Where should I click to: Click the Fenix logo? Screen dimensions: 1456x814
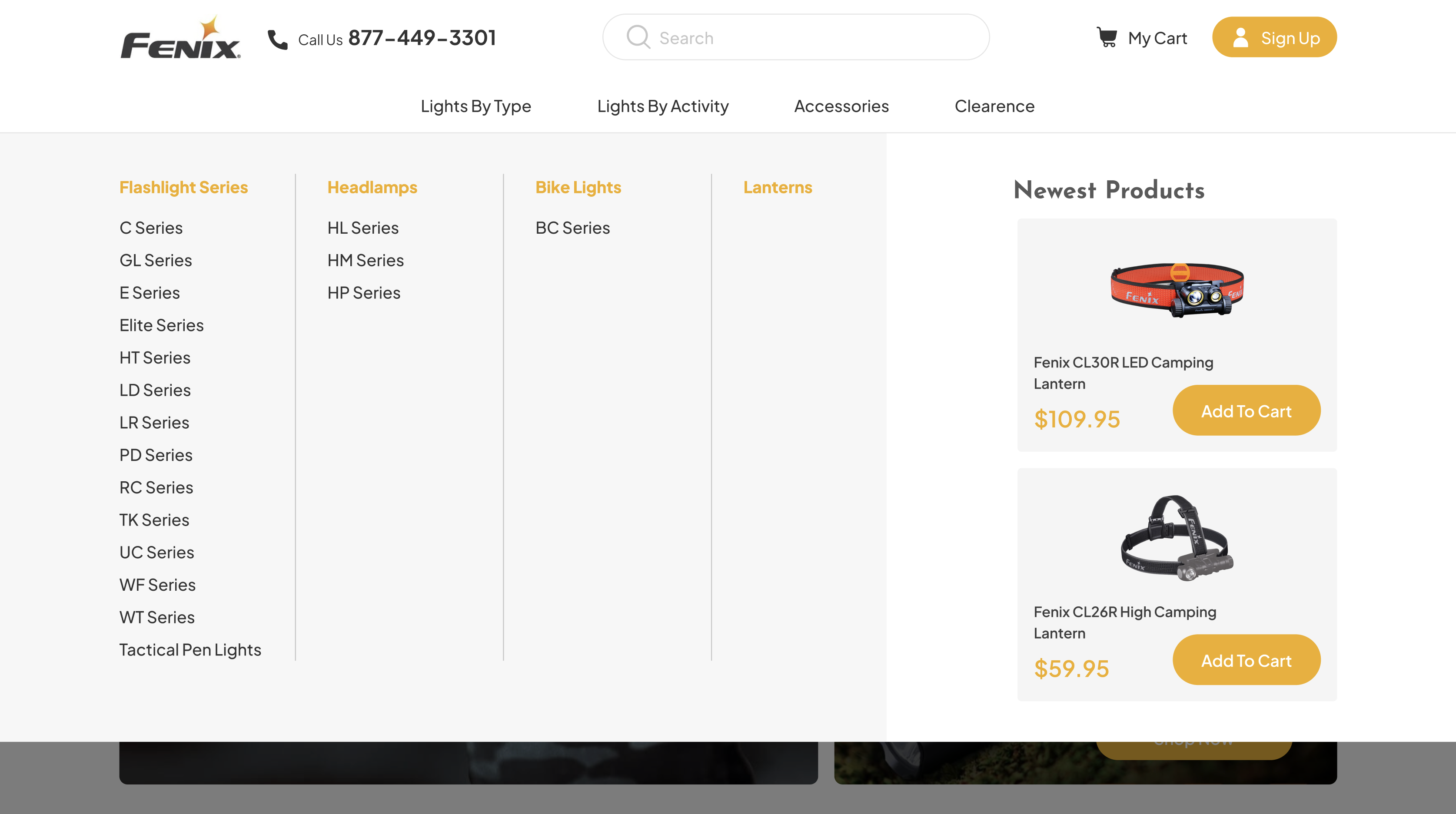click(x=180, y=38)
